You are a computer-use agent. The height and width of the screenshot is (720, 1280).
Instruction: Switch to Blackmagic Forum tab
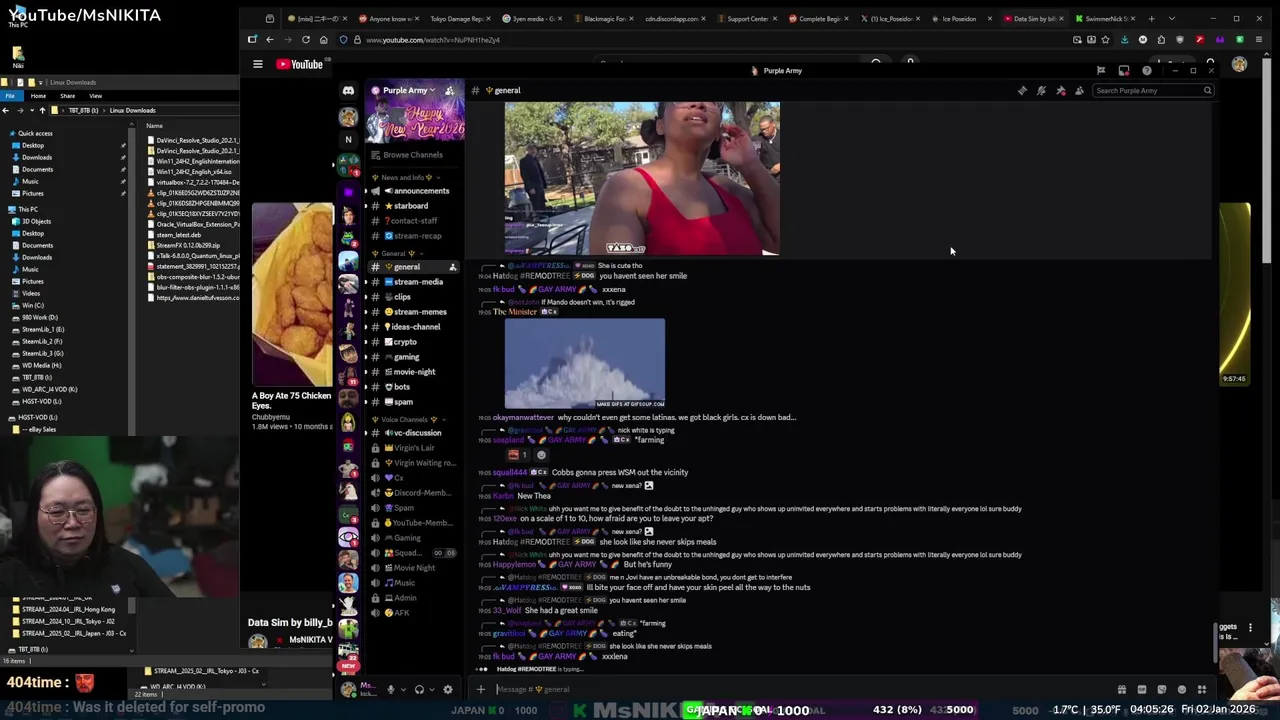click(x=604, y=19)
